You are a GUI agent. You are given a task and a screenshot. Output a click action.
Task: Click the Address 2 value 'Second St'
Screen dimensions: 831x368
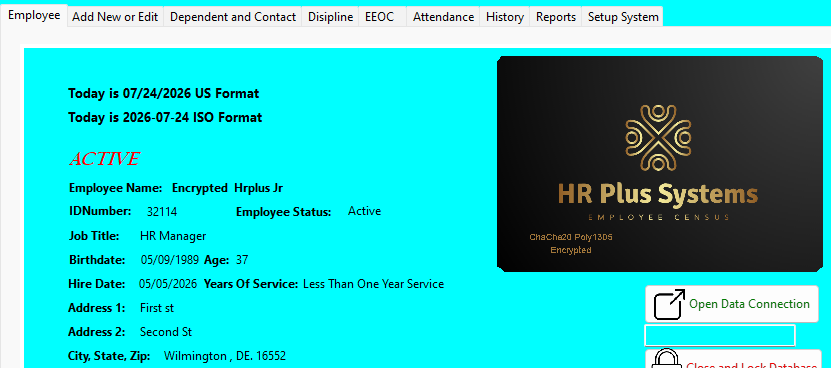pyautogui.click(x=166, y=332)
